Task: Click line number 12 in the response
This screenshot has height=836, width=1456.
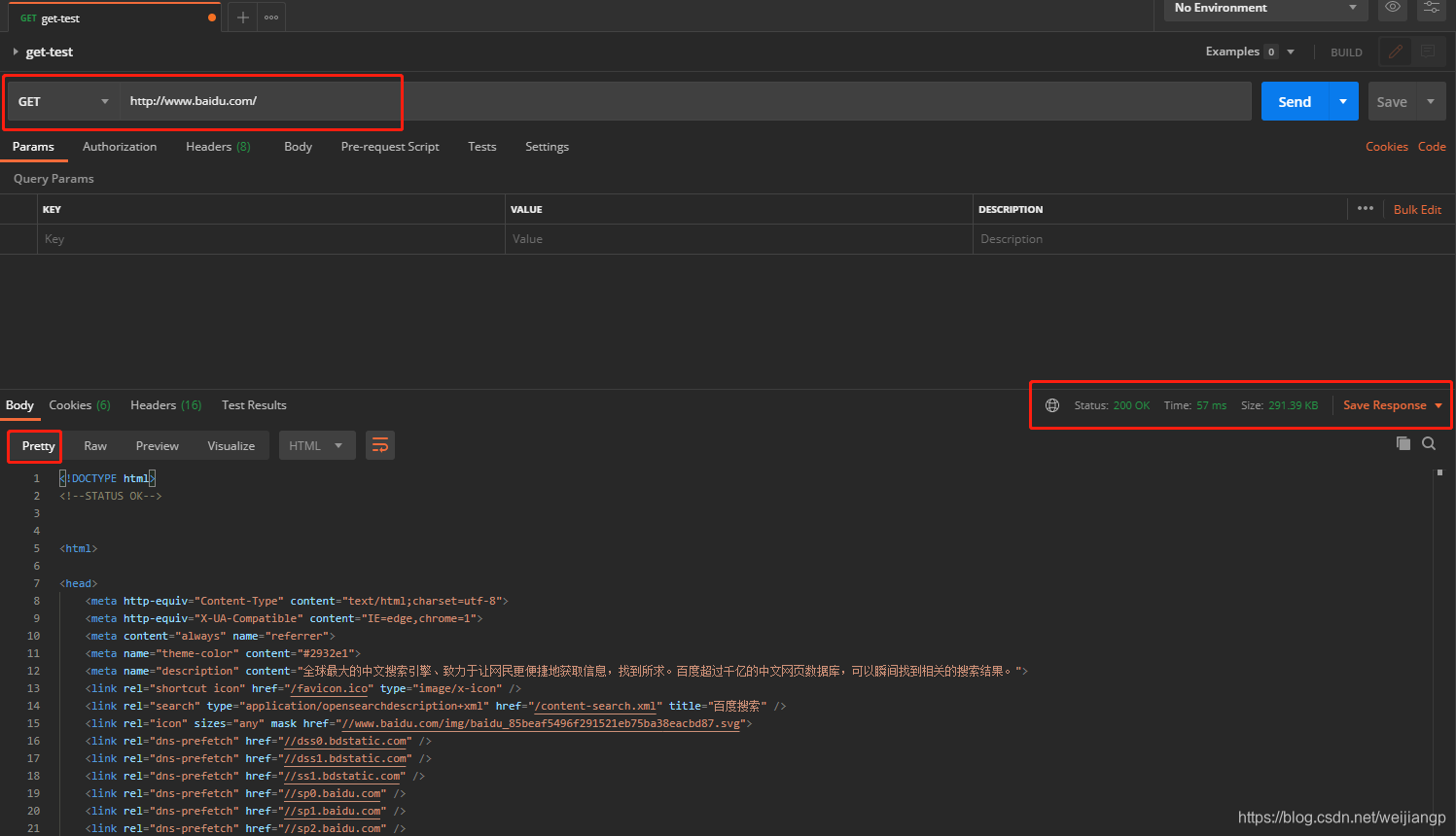Action: [x=33, y=671]
